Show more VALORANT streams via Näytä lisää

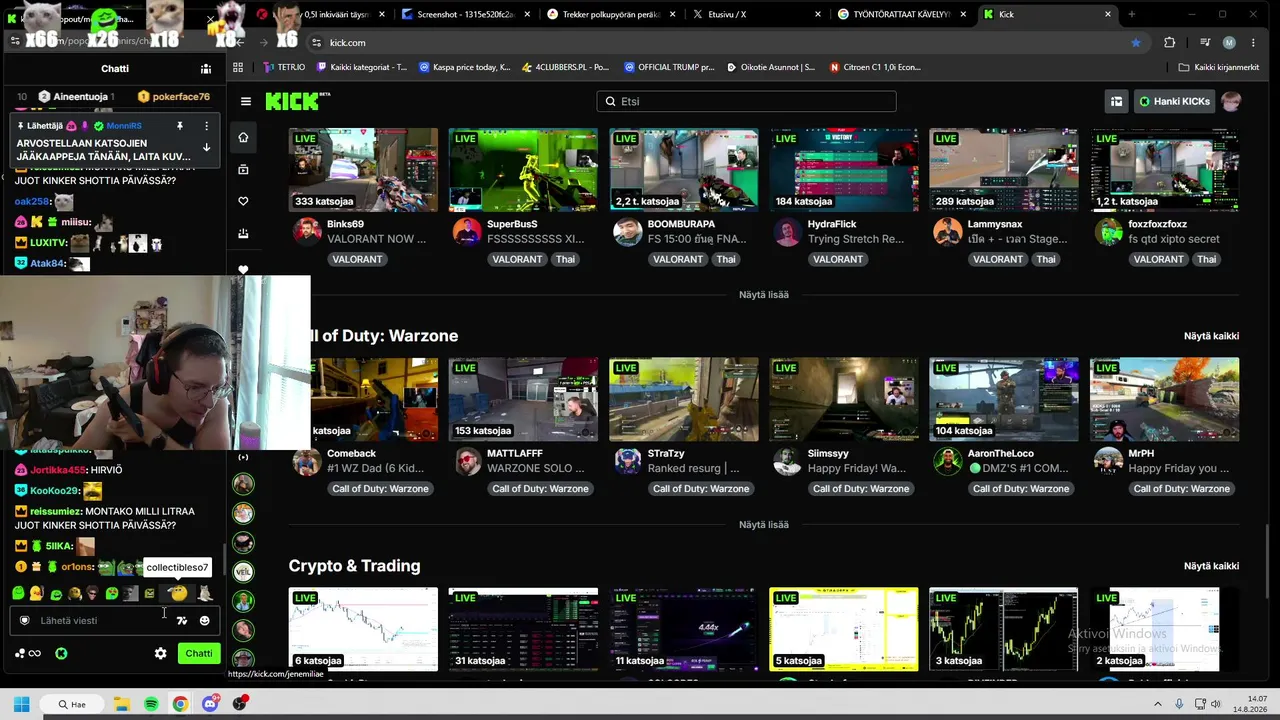tap(764, 295)
